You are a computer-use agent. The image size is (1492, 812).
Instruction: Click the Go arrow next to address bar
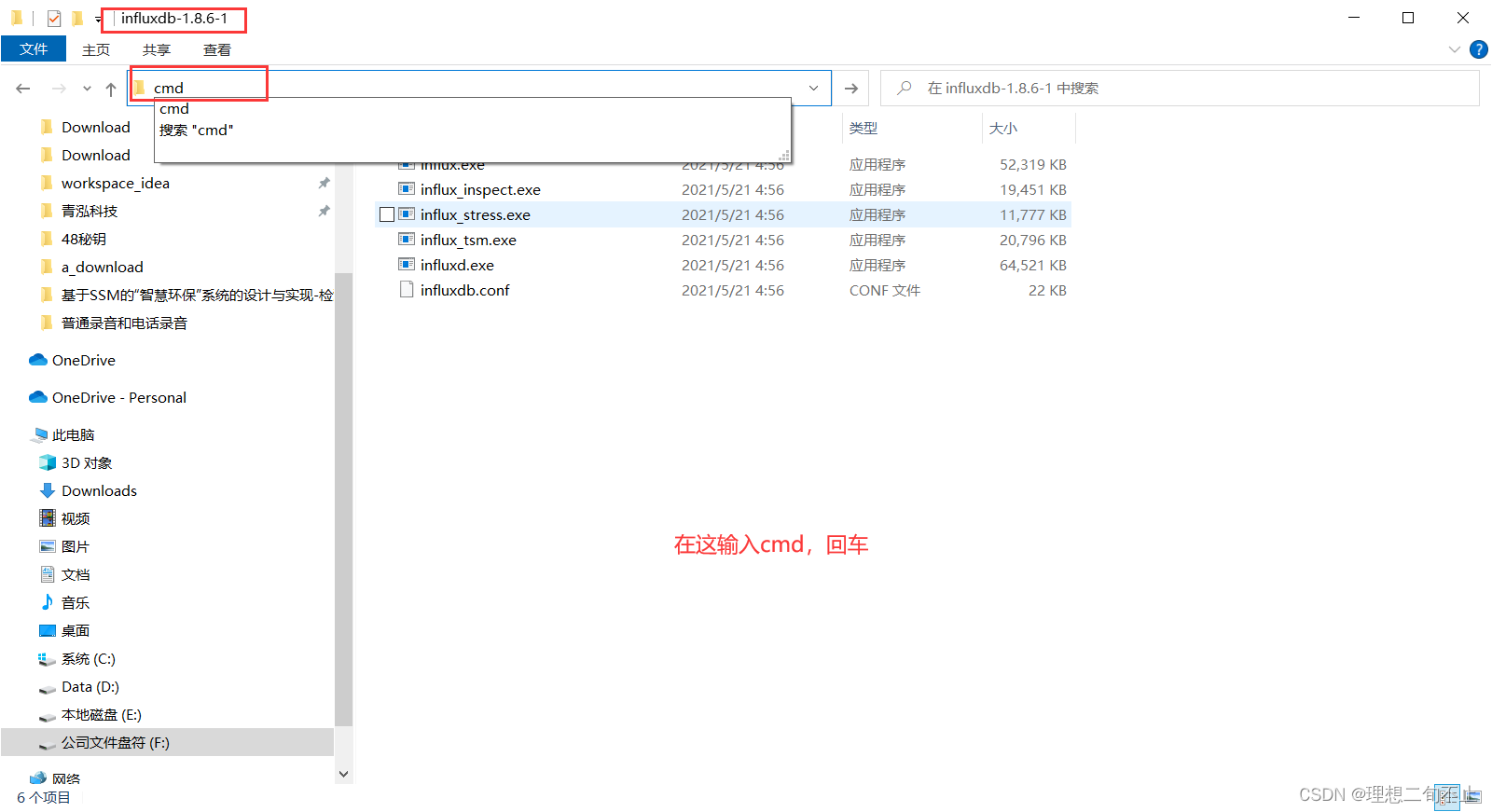coord(850,89)
